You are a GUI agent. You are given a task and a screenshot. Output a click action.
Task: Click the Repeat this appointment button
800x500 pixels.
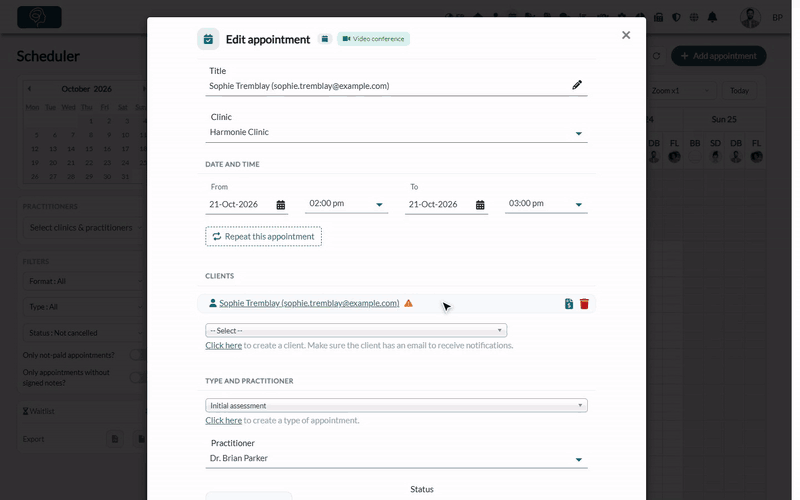click(263, 237)
